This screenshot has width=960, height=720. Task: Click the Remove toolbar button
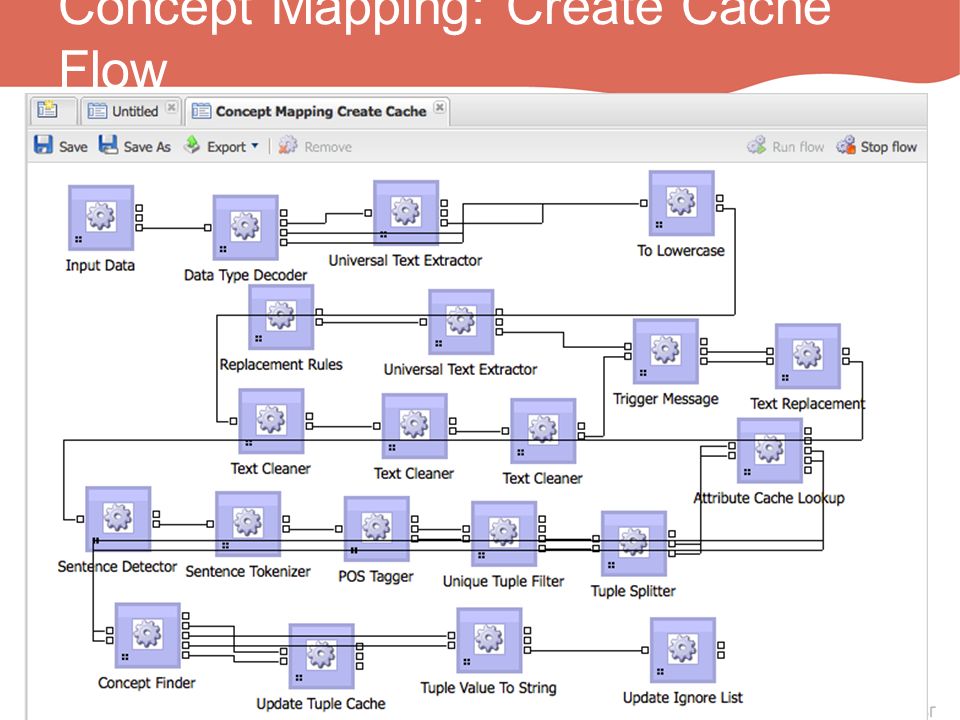315,146
